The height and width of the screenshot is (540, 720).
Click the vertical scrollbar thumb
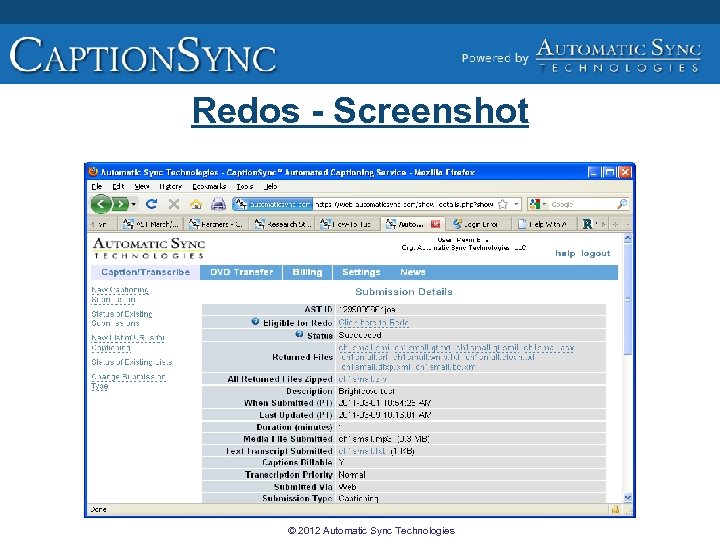[627, 299]
